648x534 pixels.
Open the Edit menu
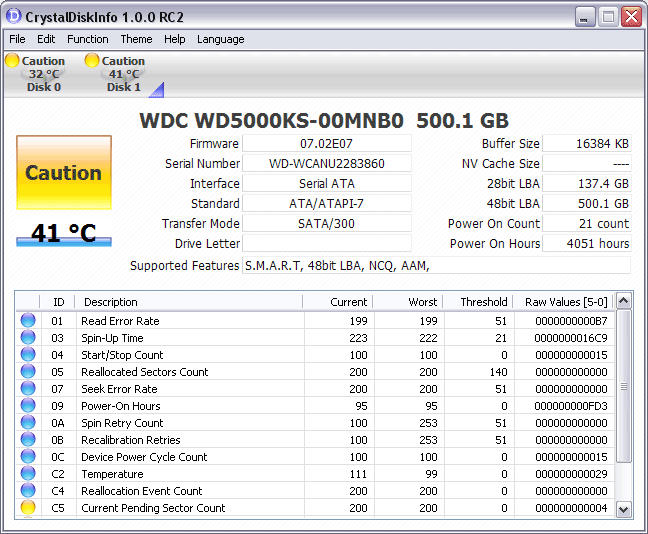point(46,39)
